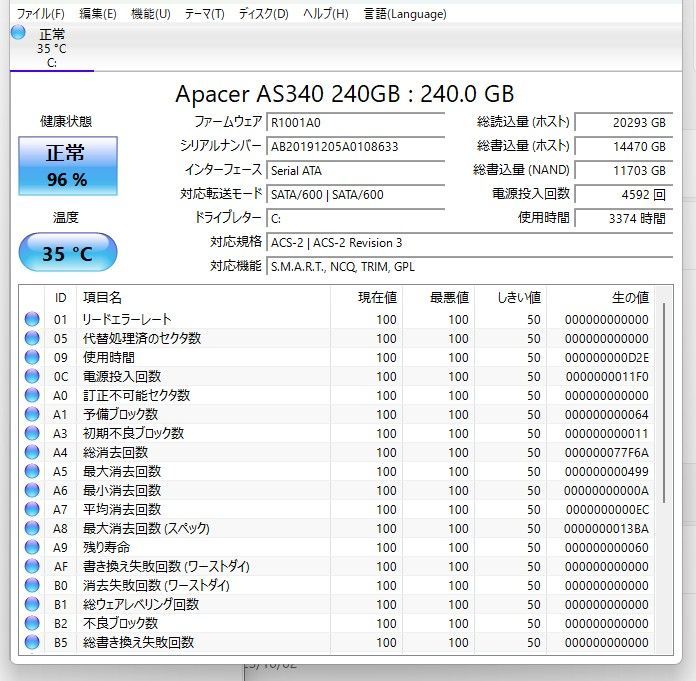Select the リードエラーレート row name

click(x=127, y=319)
